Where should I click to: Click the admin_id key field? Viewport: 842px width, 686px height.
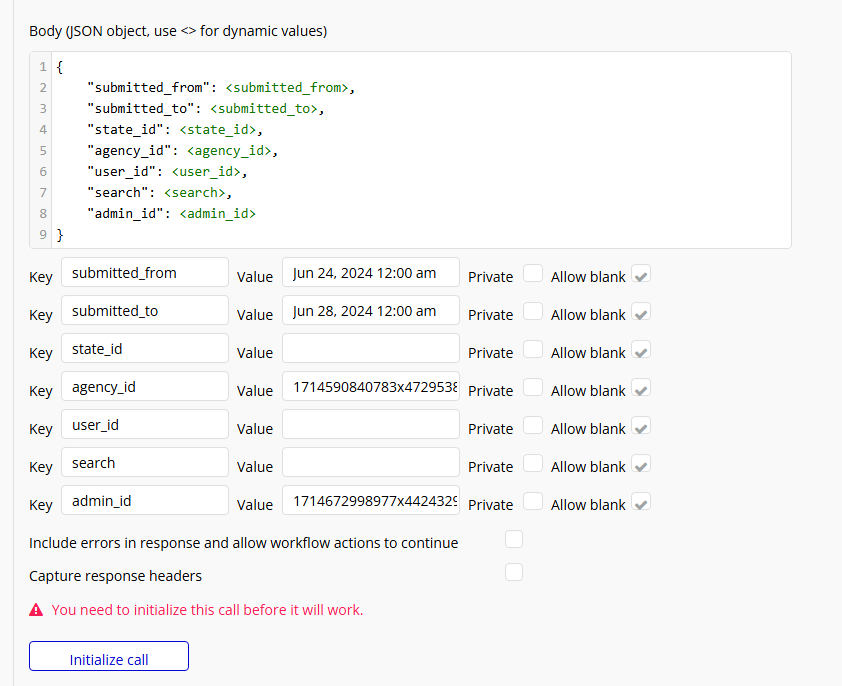[145, 500]
